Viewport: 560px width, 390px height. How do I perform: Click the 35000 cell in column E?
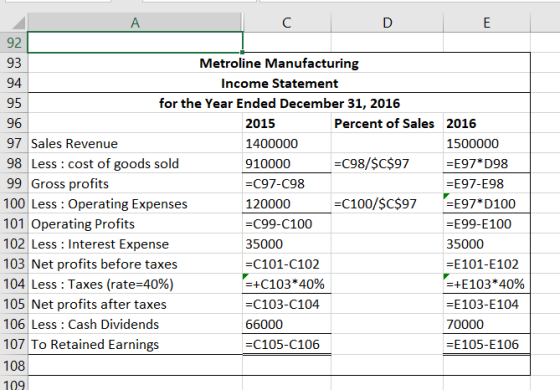487,244
